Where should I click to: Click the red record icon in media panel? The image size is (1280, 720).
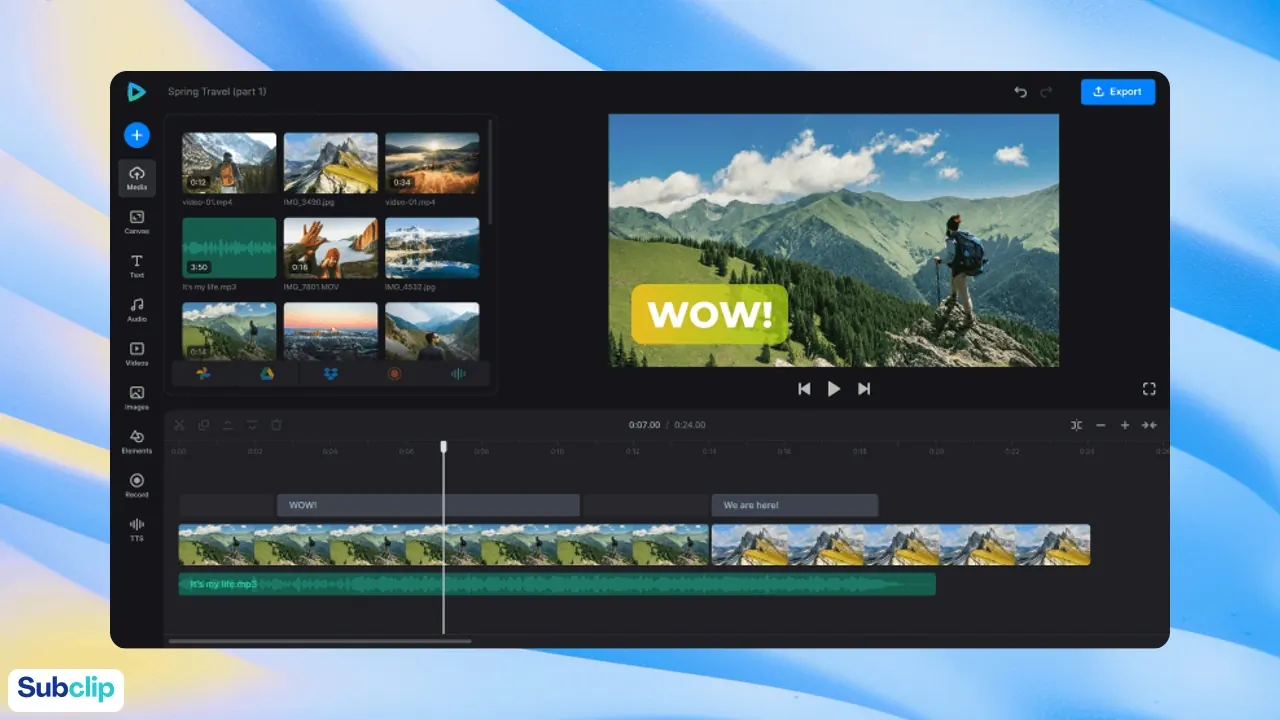[x=394, y=374]
